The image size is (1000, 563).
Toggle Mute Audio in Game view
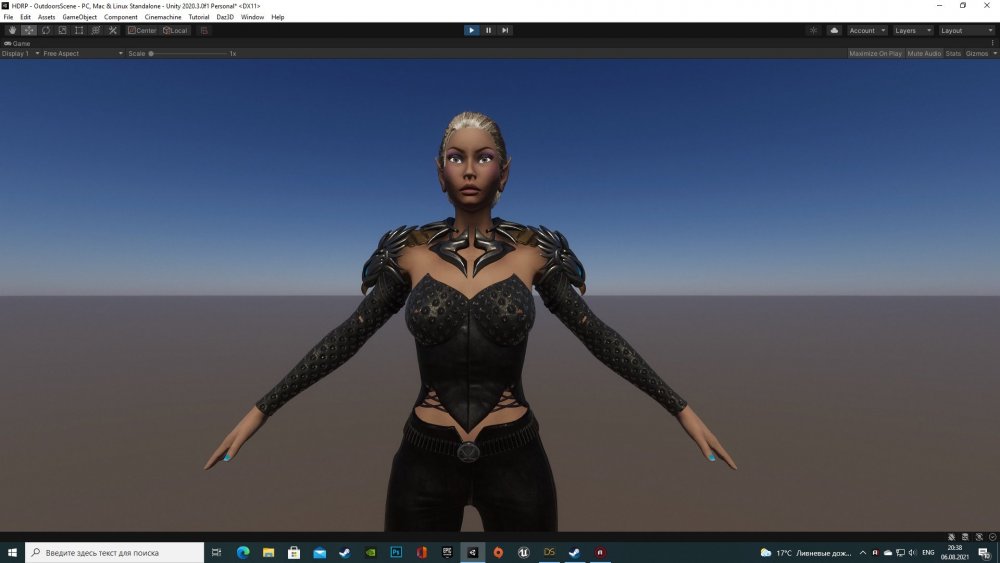click(923, 53)
